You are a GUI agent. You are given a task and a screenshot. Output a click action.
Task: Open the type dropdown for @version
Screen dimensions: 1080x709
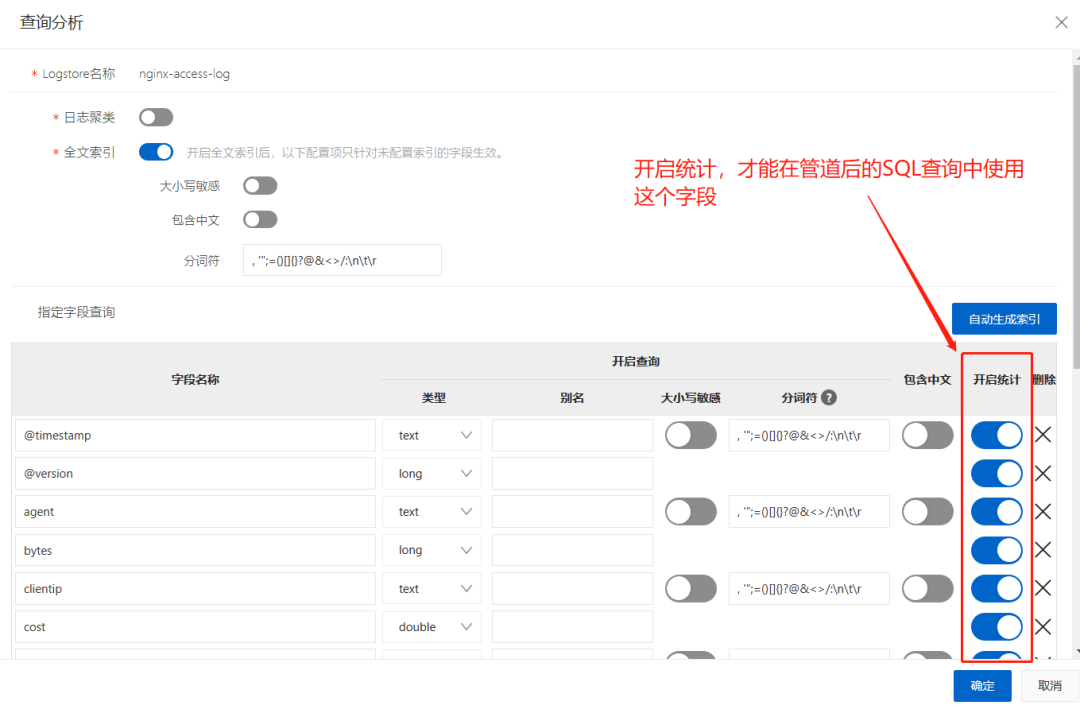432,473
